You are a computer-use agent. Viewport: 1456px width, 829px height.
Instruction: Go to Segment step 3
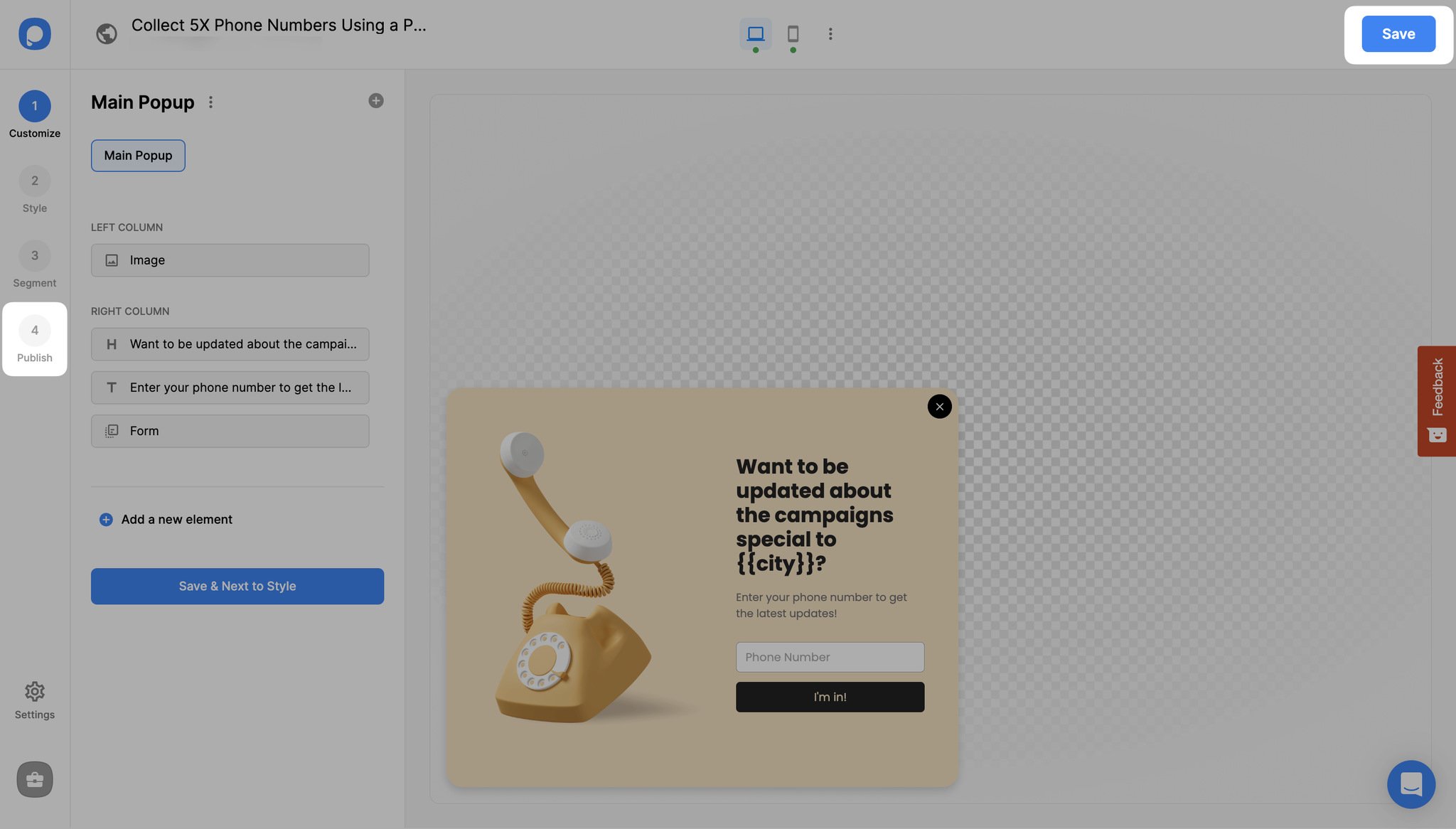click(35, 264)
